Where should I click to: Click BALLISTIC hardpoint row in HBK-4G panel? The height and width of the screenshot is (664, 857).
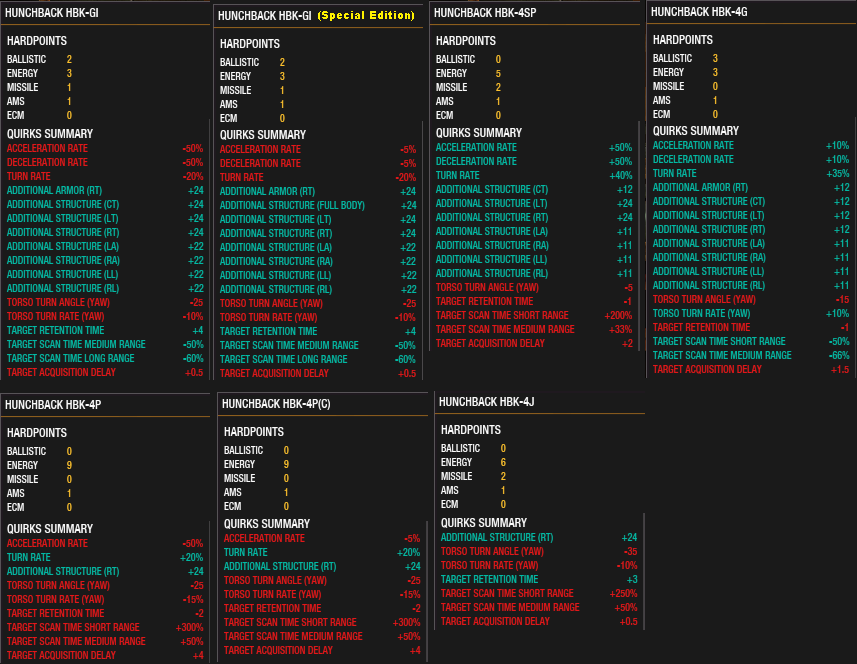point(685,58)
